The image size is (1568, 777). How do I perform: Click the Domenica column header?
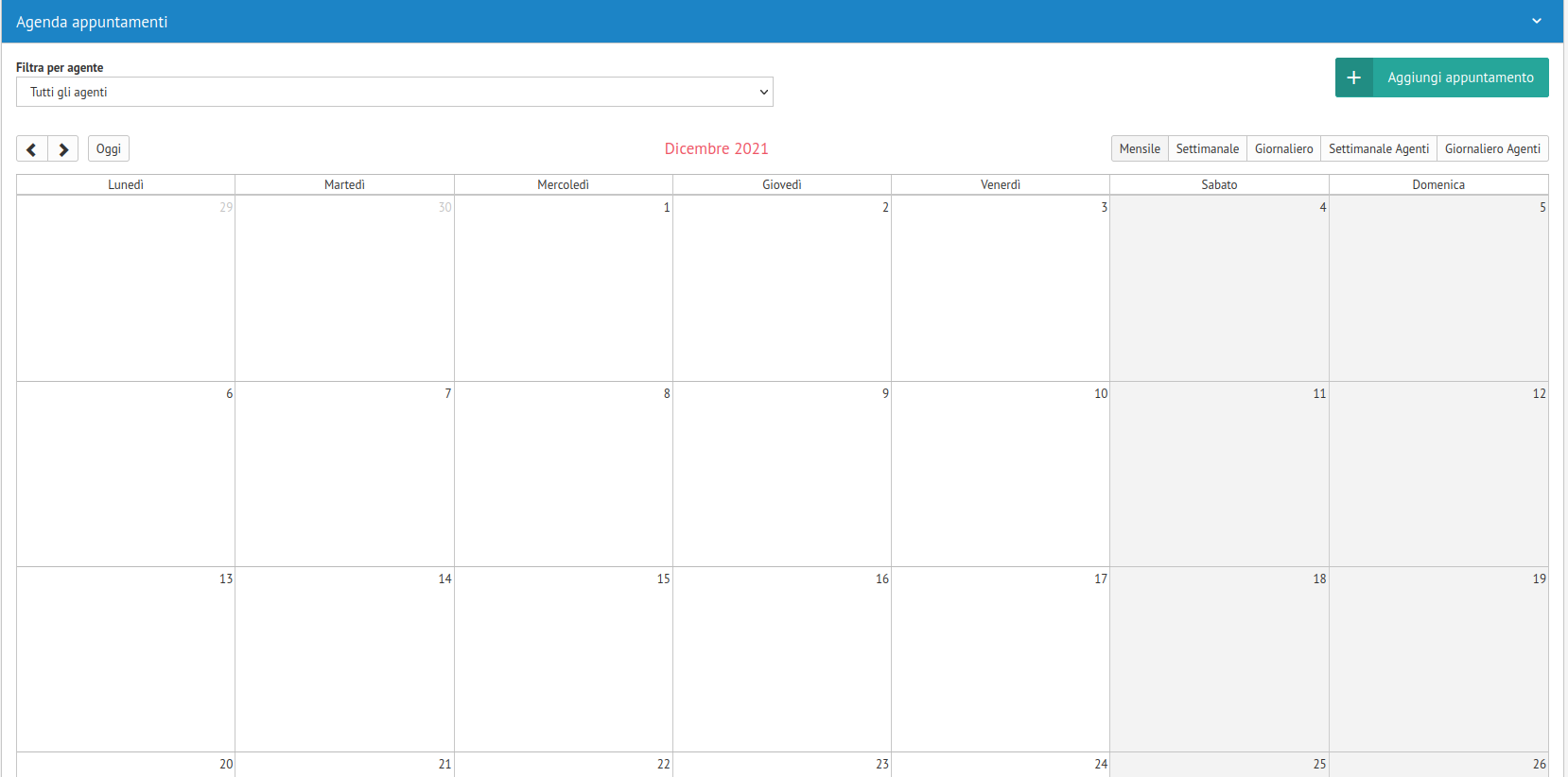[1438, 184]
